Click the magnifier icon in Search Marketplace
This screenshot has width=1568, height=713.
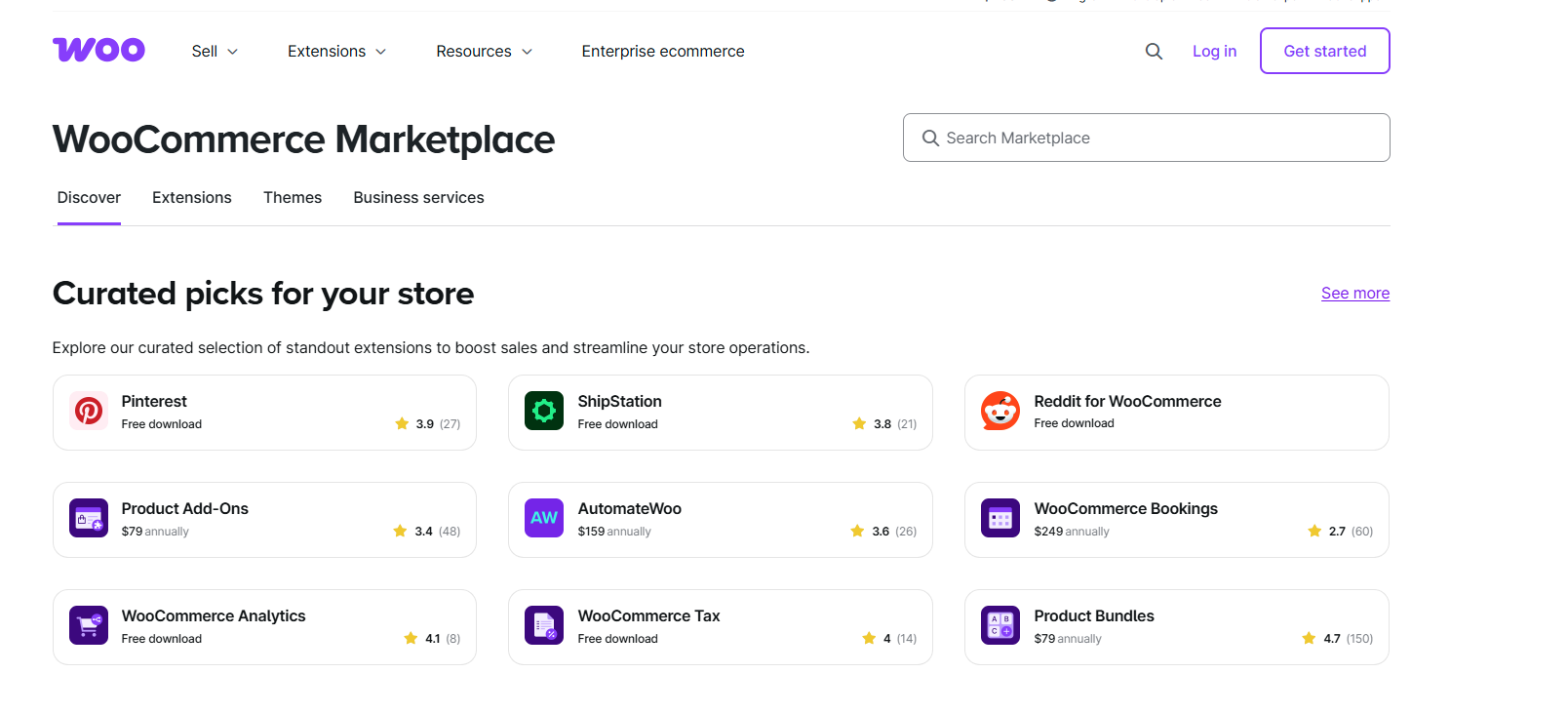930,139
